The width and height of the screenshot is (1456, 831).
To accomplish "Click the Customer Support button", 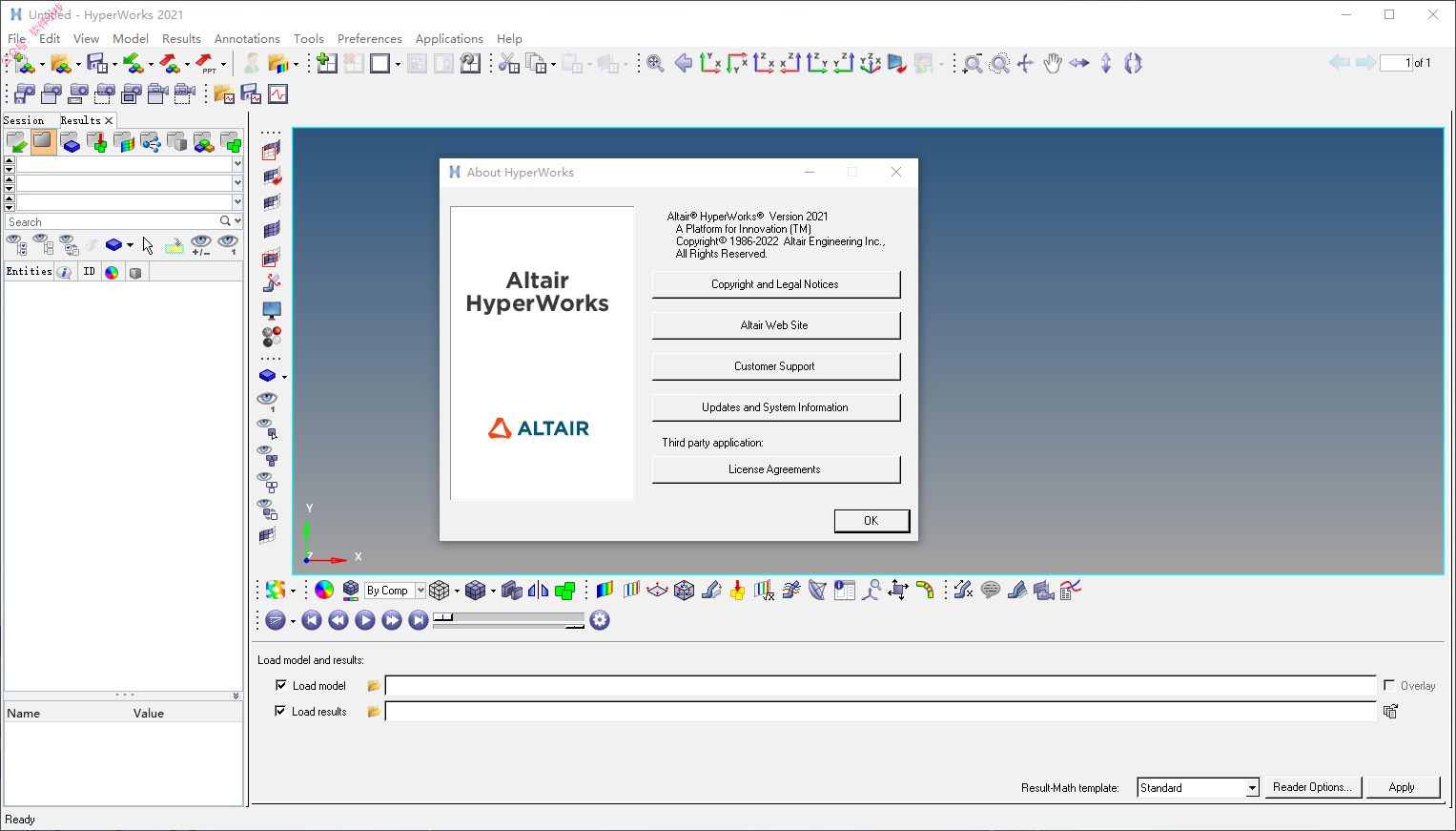I will 776,366.
